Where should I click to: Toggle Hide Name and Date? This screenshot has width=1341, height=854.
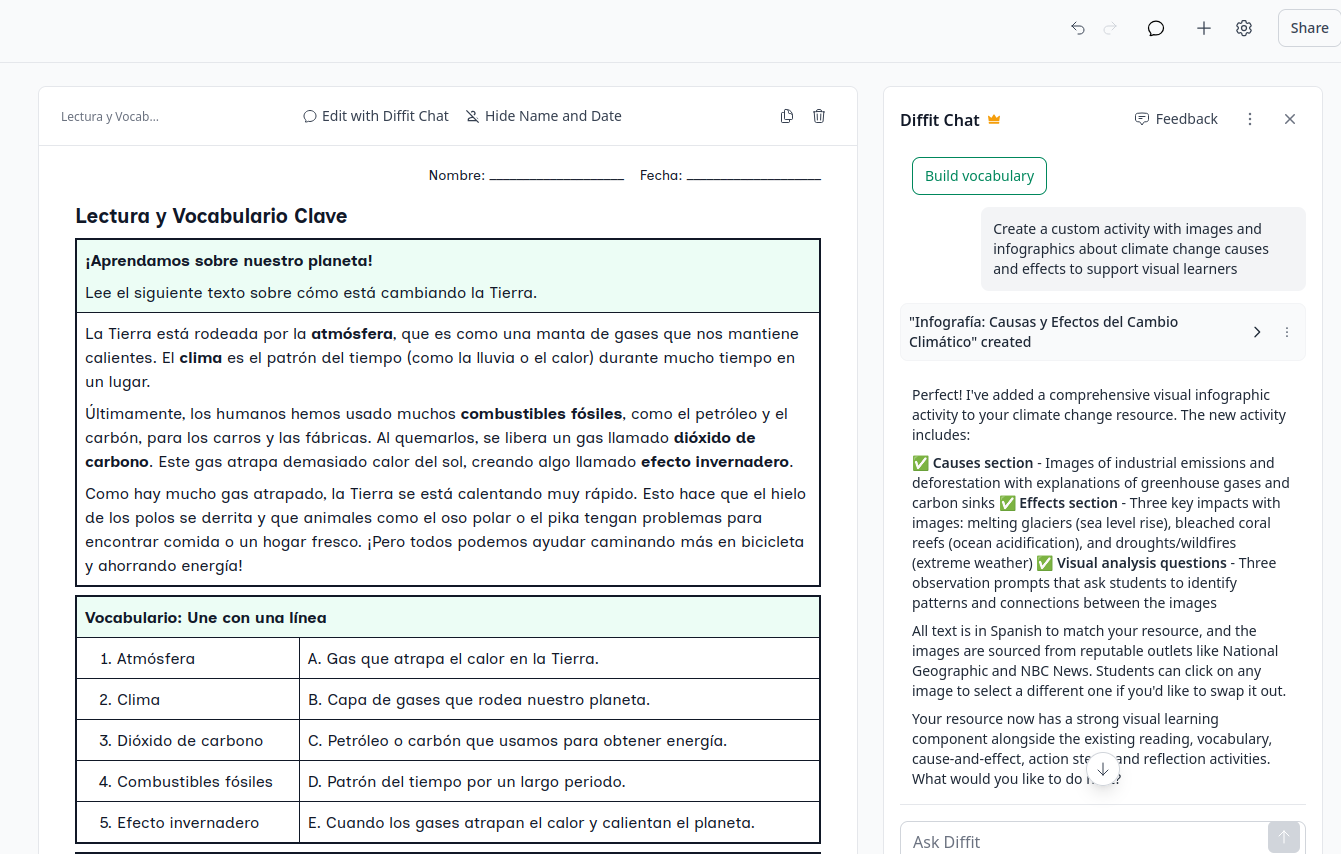click(544, 116)
